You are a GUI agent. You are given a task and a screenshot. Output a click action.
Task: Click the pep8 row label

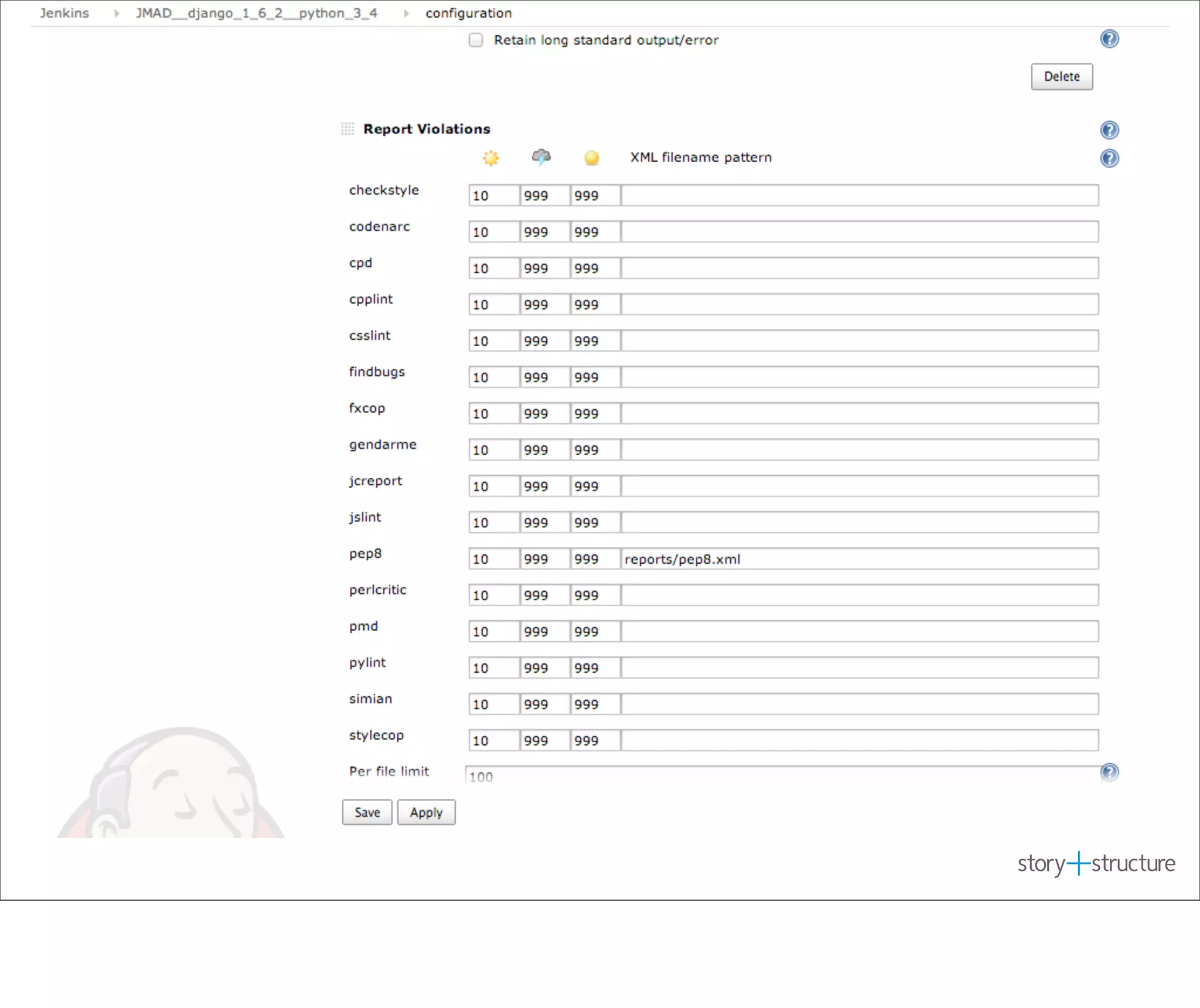pos(365,554)
